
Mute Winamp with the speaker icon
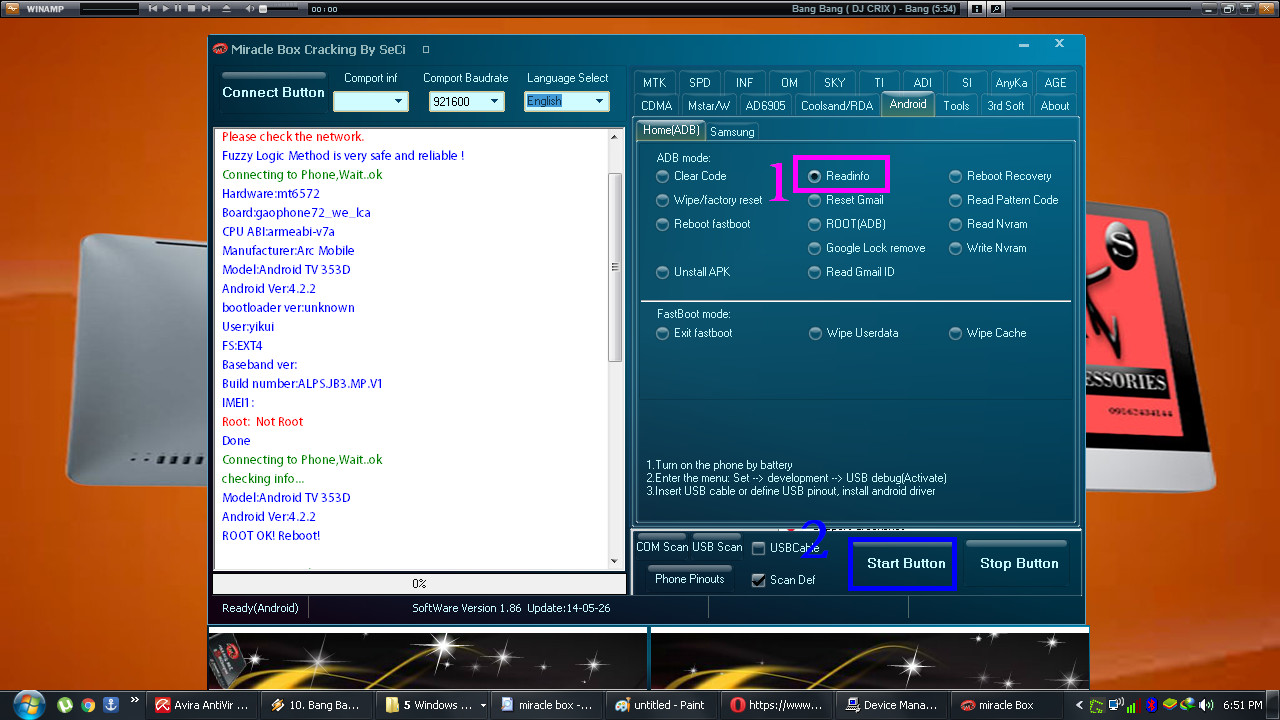(250, 8)
